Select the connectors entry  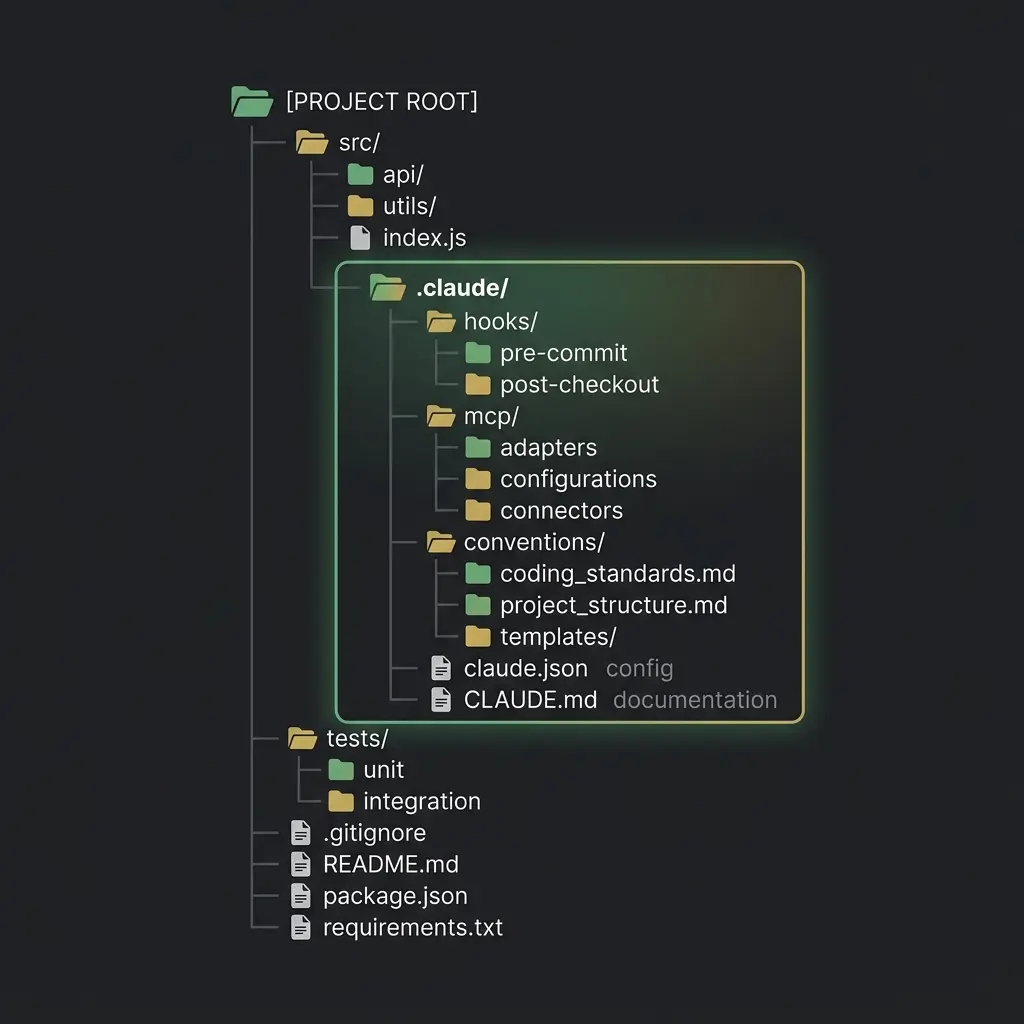point(562,511)
